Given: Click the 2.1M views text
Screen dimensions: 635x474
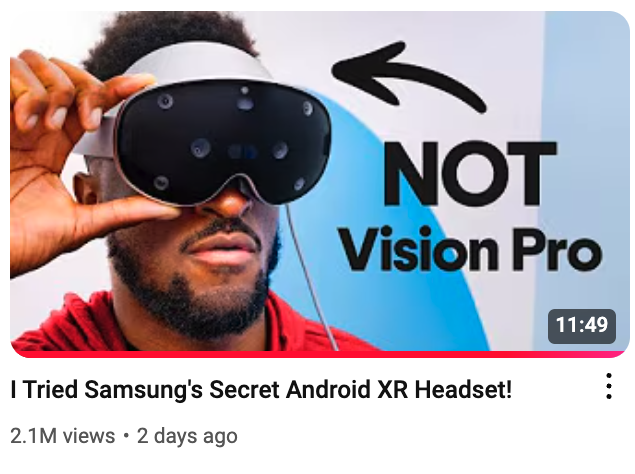Looking at the screenshot, I should (x=63, y=436).
